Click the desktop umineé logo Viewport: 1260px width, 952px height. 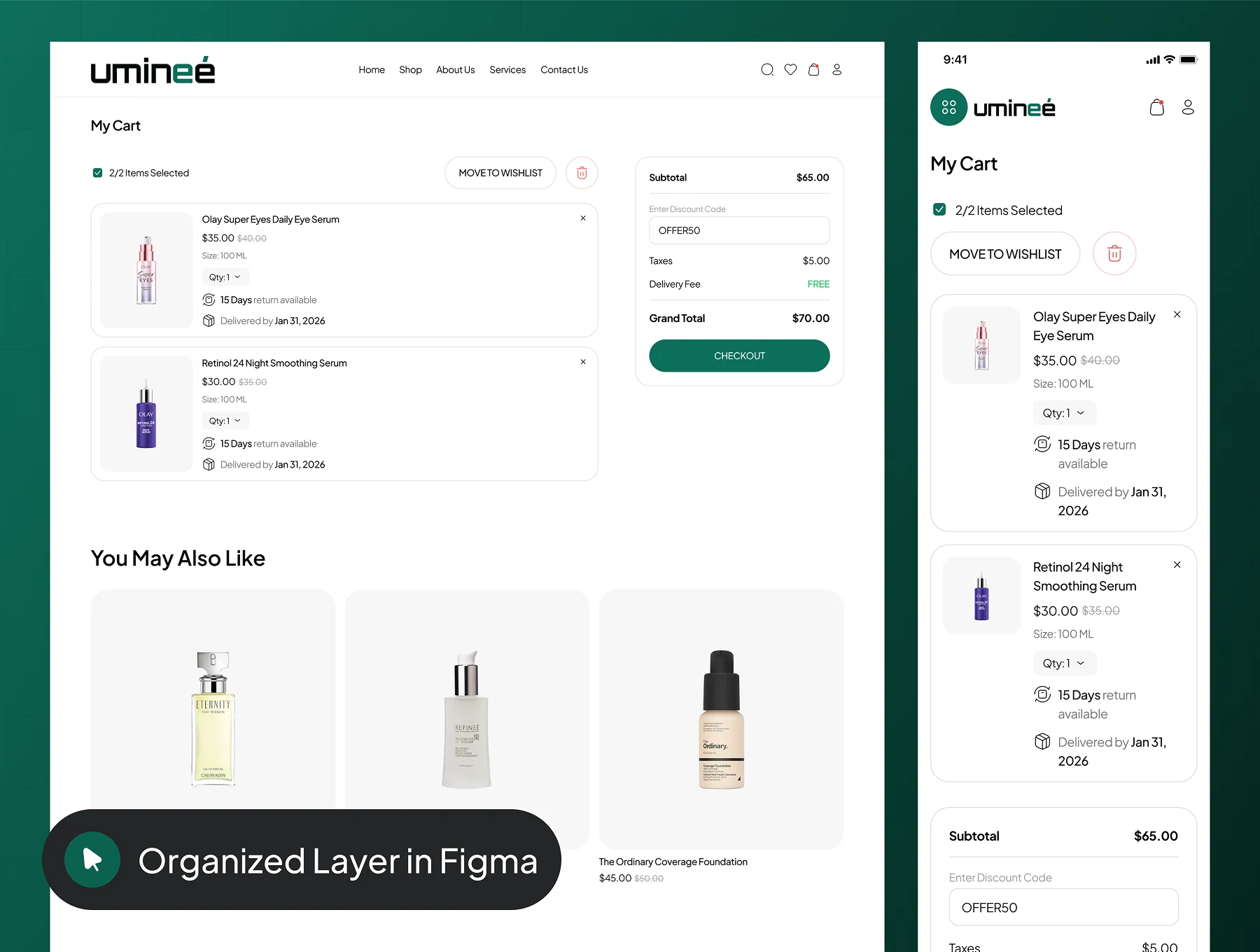(x=153, y=70)
